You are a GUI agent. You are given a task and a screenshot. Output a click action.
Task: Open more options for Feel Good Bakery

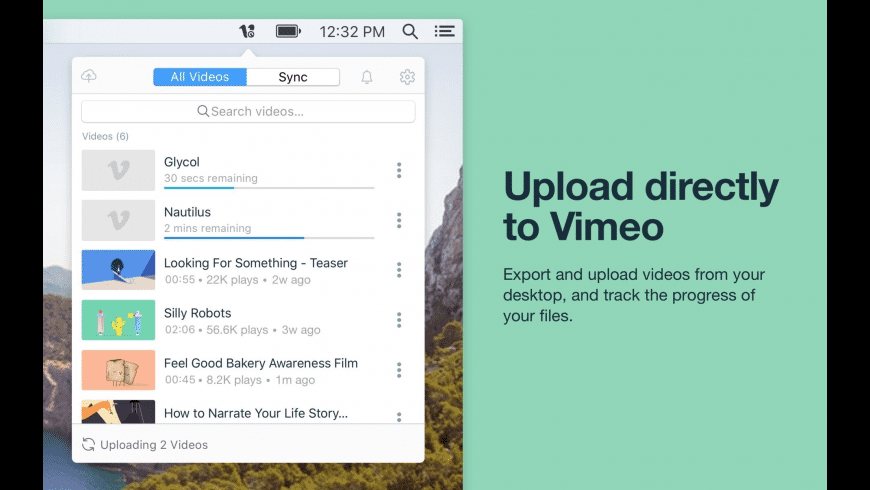click(x=399, y=370)
